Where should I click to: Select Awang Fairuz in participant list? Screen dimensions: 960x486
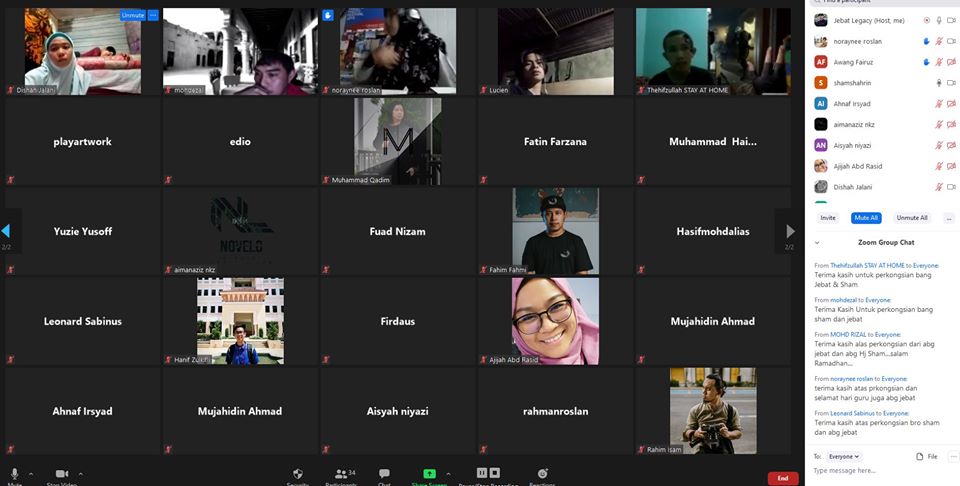click(856, 62)
